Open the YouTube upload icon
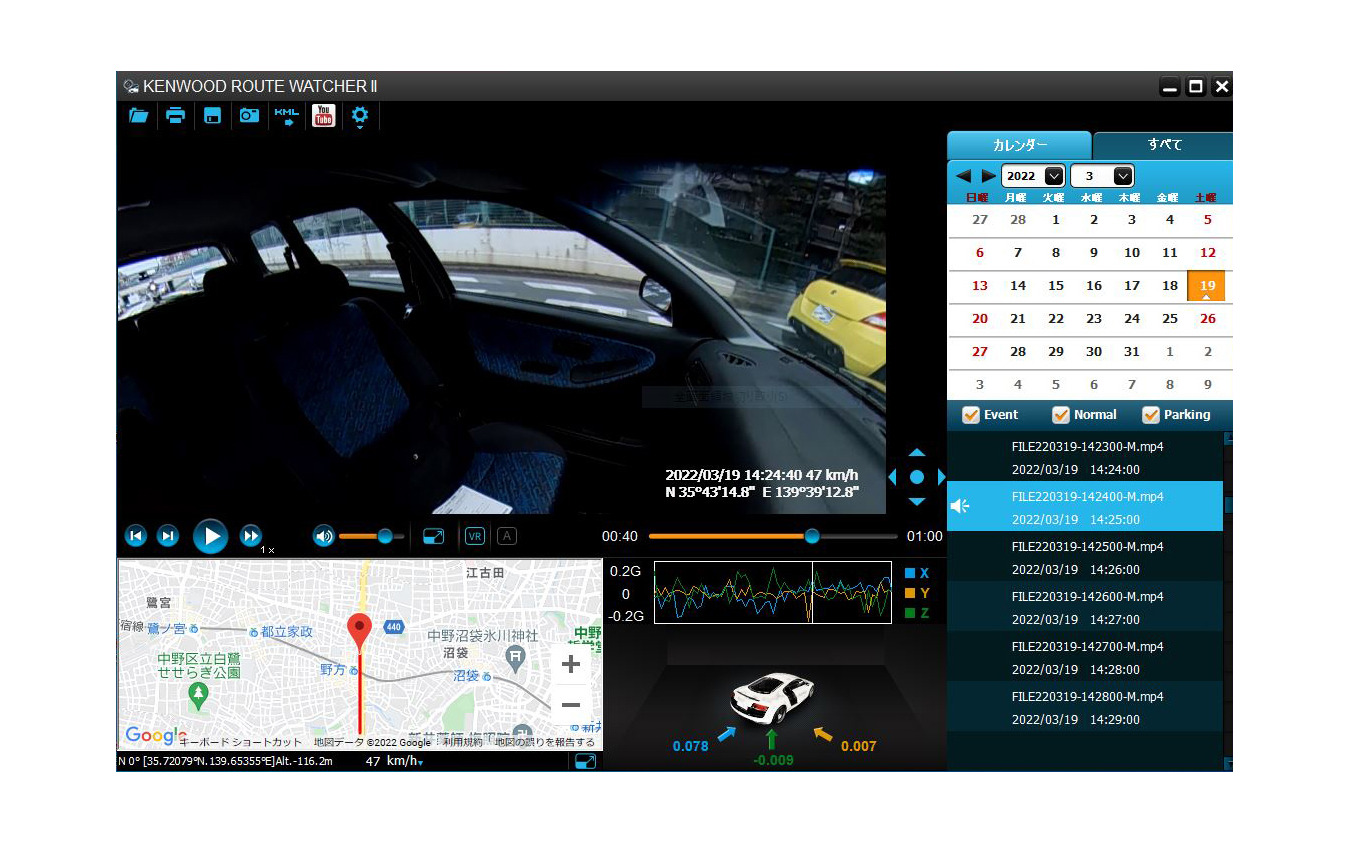This screenshot has height=844, width=1350. click(x=323, y=116)
